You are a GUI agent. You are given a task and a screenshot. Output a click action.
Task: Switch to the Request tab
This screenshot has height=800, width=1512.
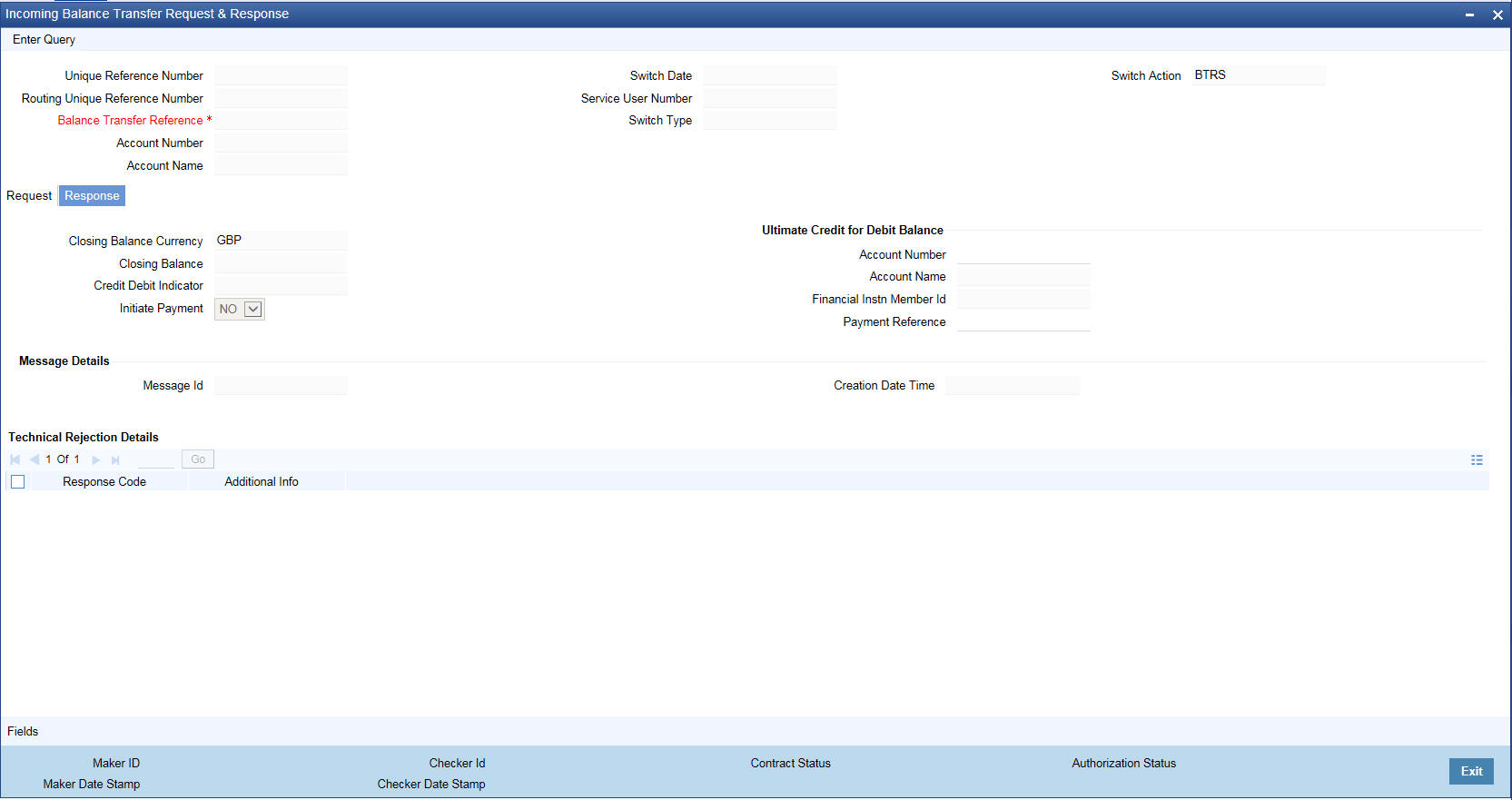29,195
